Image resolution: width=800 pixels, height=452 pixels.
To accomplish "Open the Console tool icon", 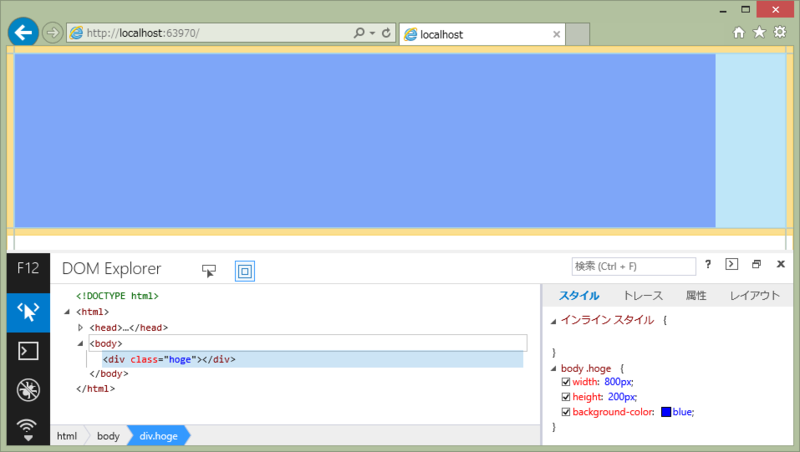I will [x=28, y=351].
